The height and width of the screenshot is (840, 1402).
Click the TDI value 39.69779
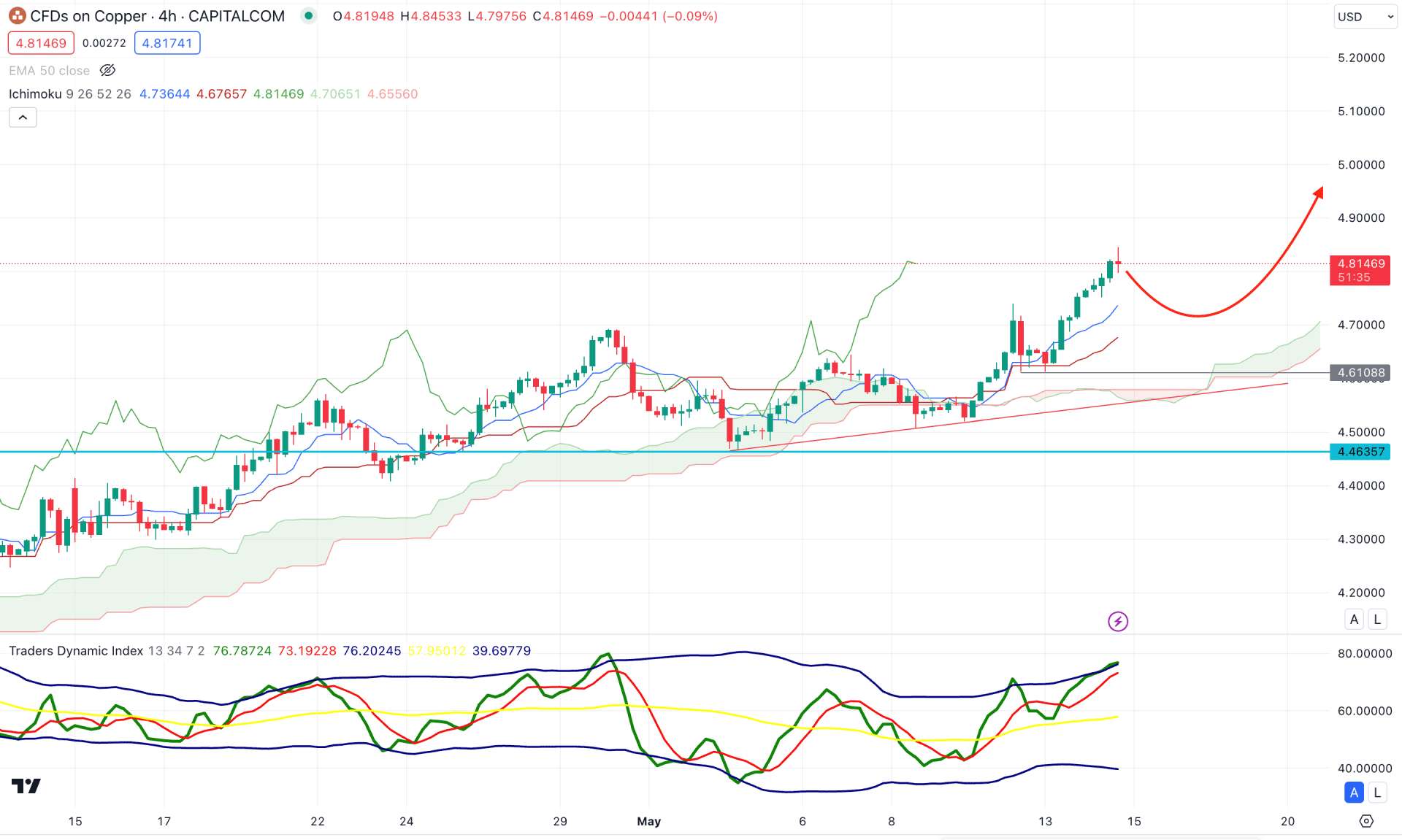coord(502,651)
